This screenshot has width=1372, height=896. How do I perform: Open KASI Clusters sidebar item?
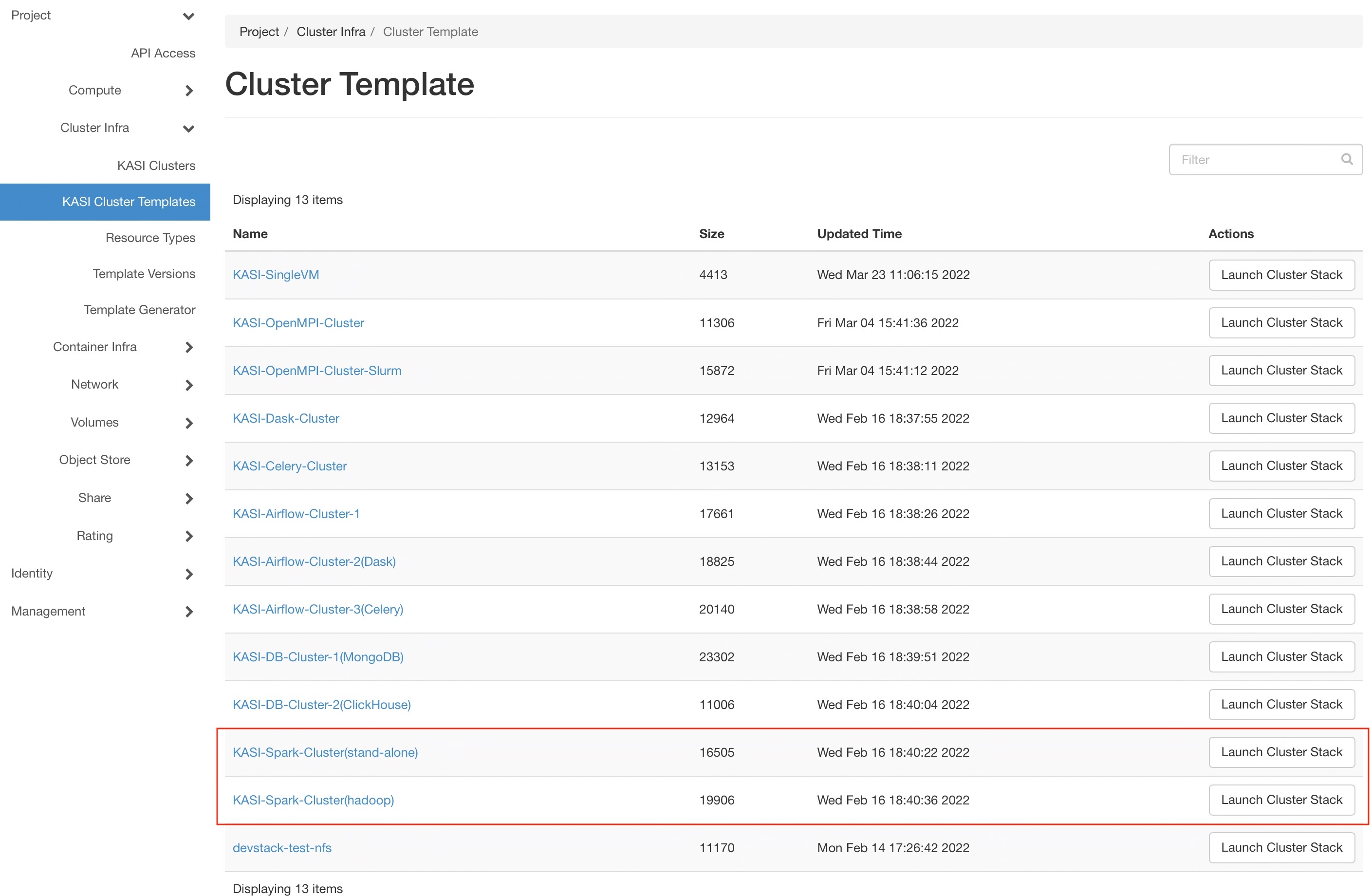tap(156, 166)
